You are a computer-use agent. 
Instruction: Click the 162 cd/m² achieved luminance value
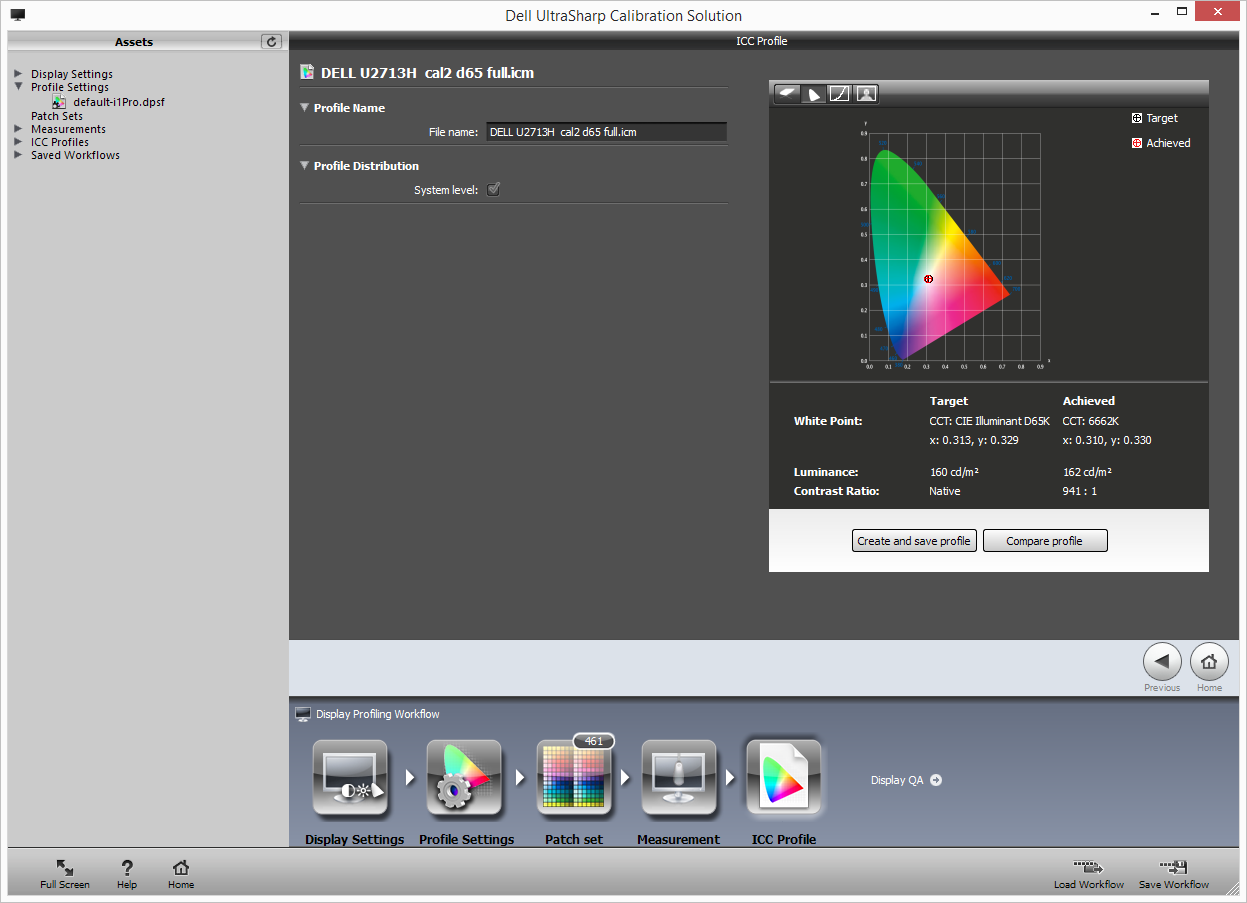pyautogui.click(x=1087, y=472)
